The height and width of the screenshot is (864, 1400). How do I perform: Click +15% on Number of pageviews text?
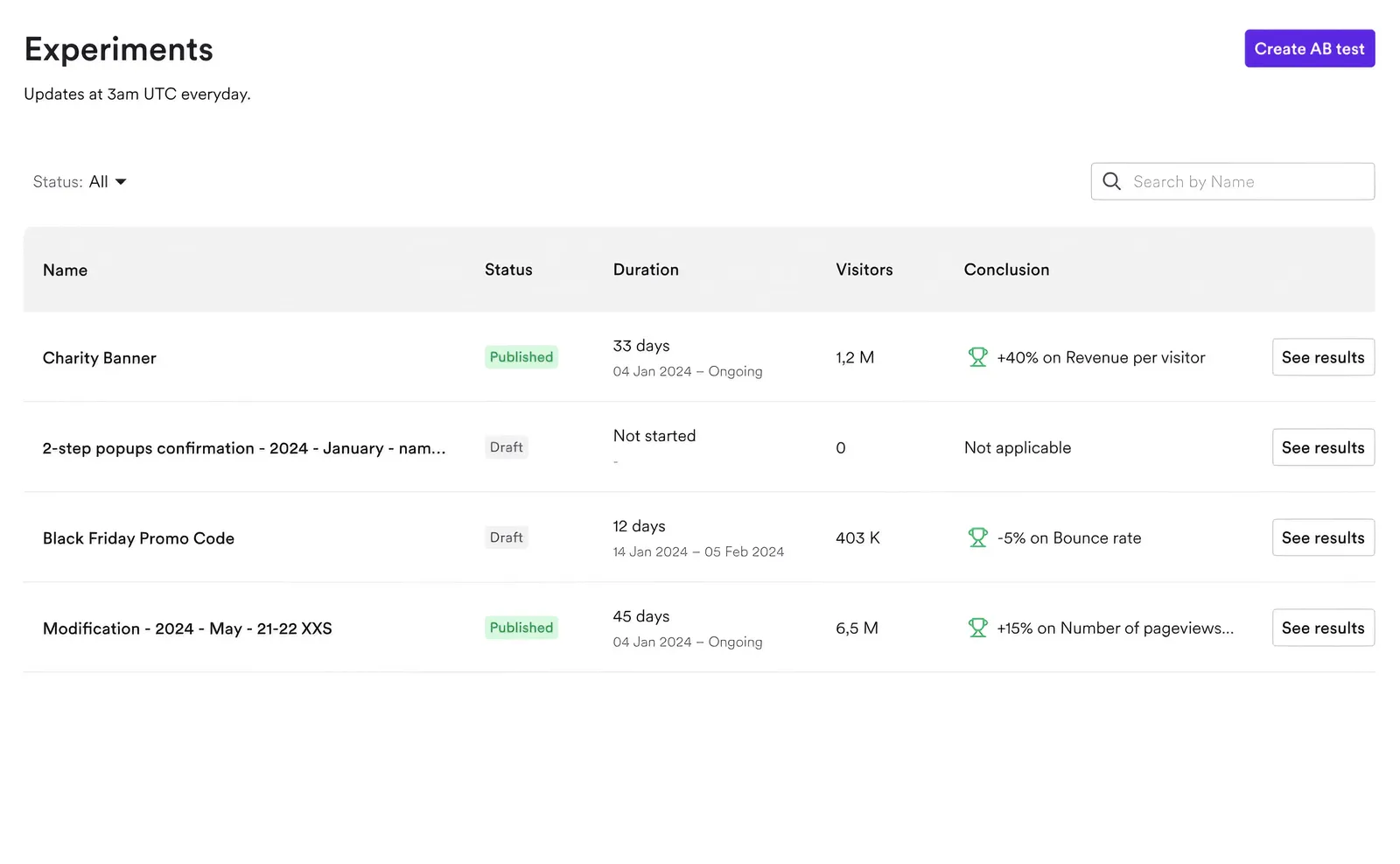click(x=1116, y=628)
